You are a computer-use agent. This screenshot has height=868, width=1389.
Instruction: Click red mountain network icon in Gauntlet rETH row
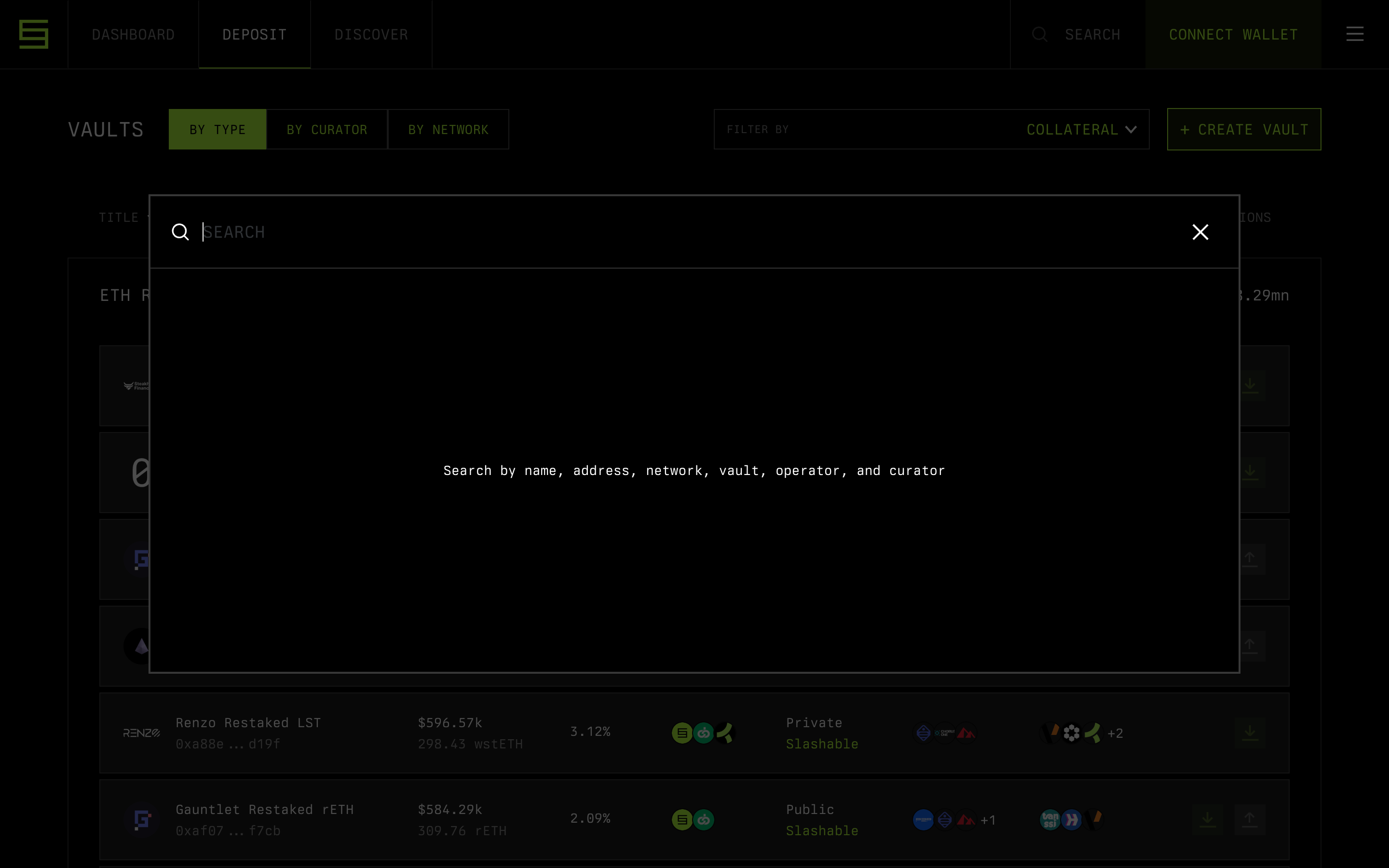coord(967,820)
